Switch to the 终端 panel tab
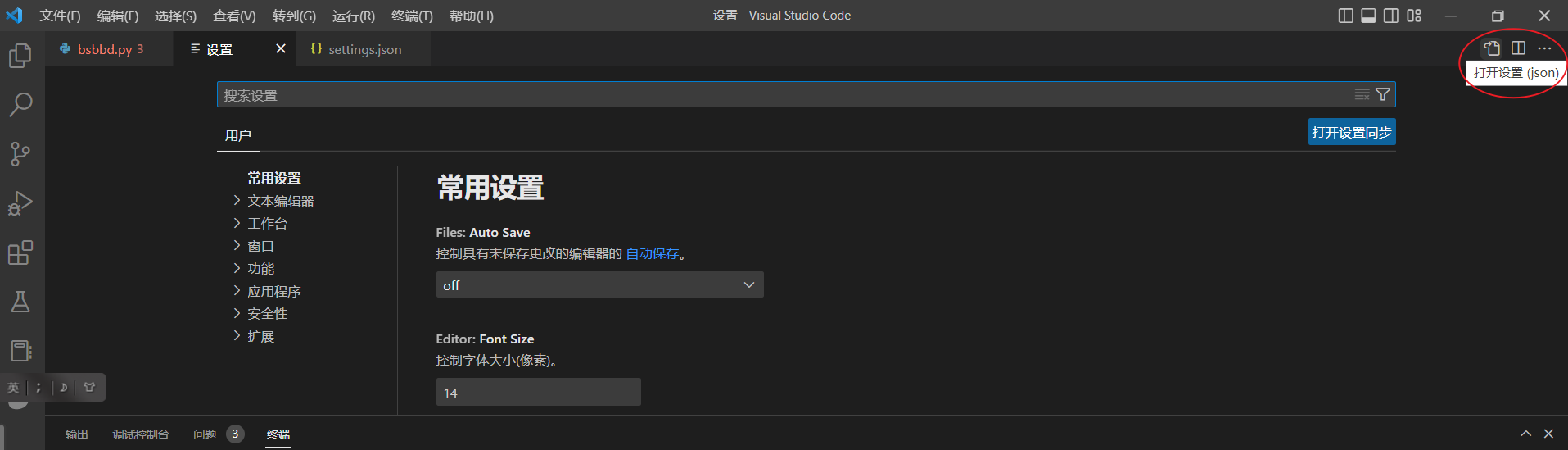The width and height of the screenshot is (1568, 450). coord(278,434)
